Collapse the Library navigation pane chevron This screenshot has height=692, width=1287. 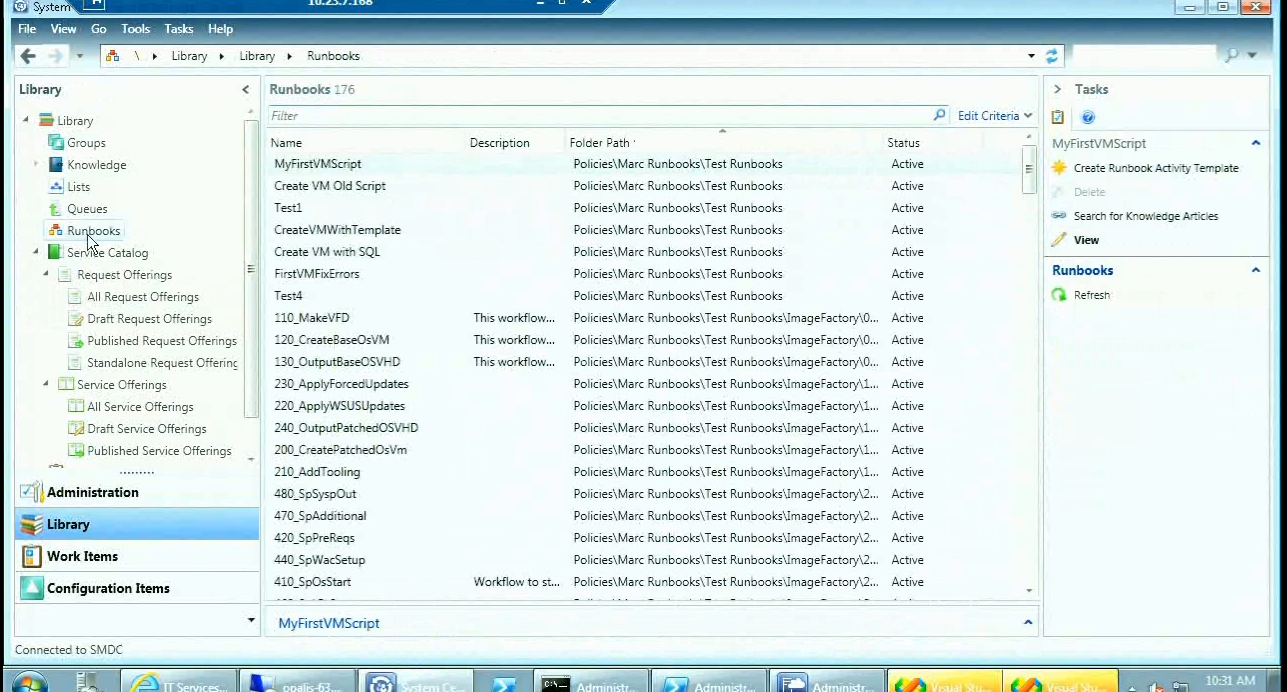(x=246, y=90)
